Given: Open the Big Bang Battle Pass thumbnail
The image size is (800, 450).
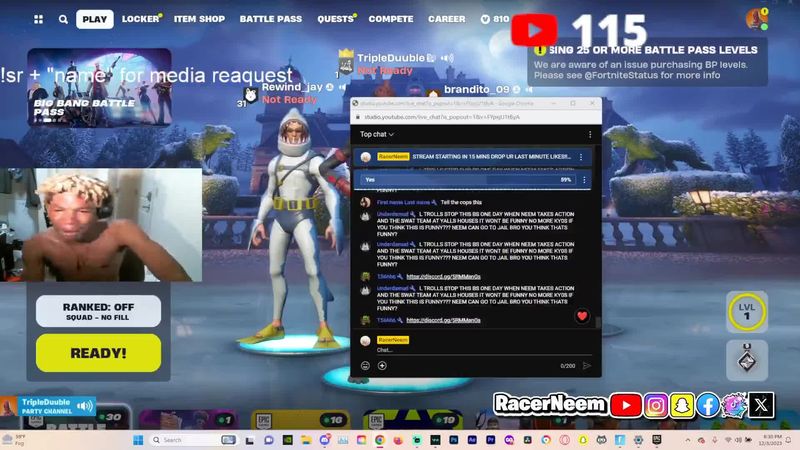Looking at the screenshot, I should point(98,87).
